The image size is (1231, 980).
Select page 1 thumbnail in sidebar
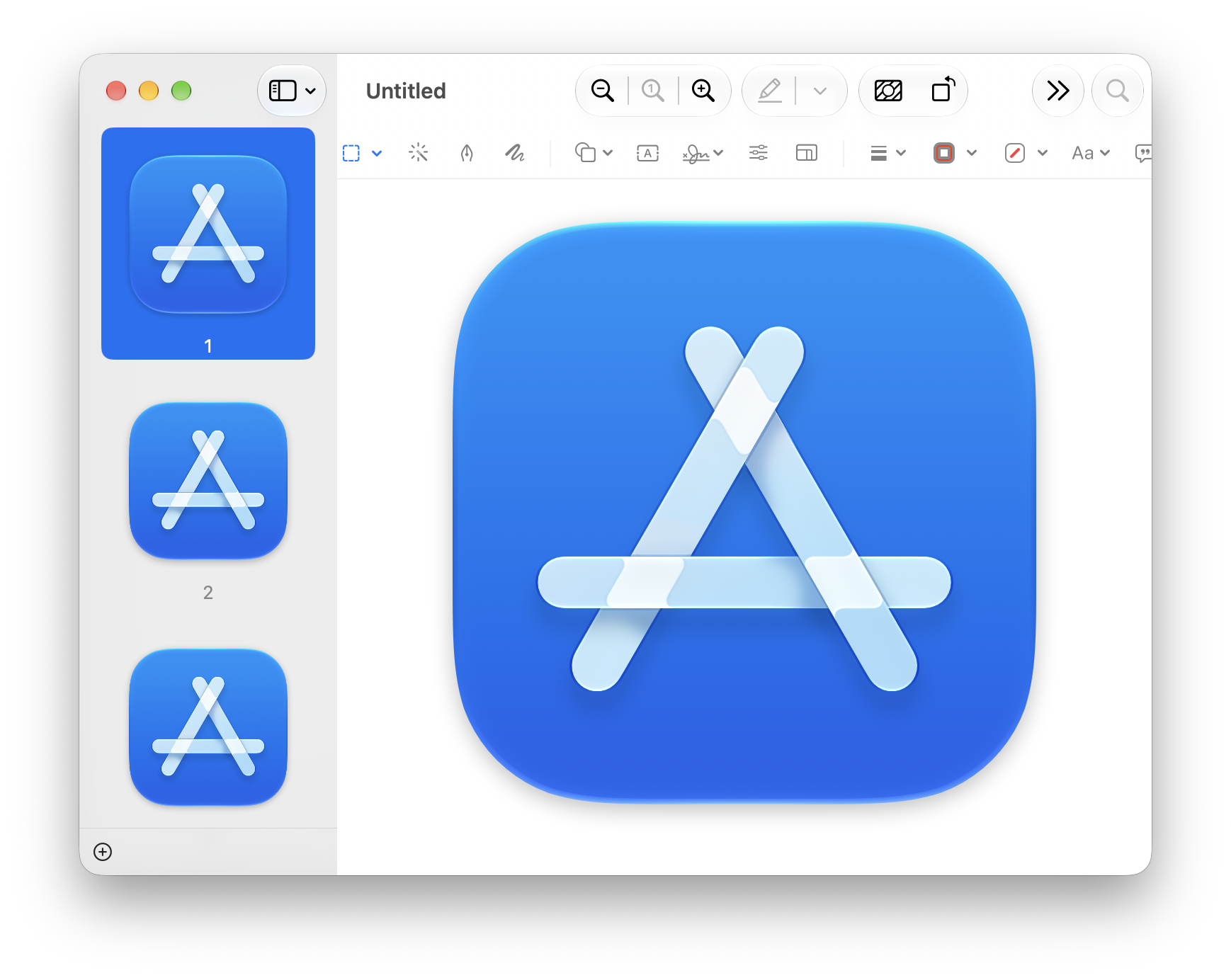[208, 243]
